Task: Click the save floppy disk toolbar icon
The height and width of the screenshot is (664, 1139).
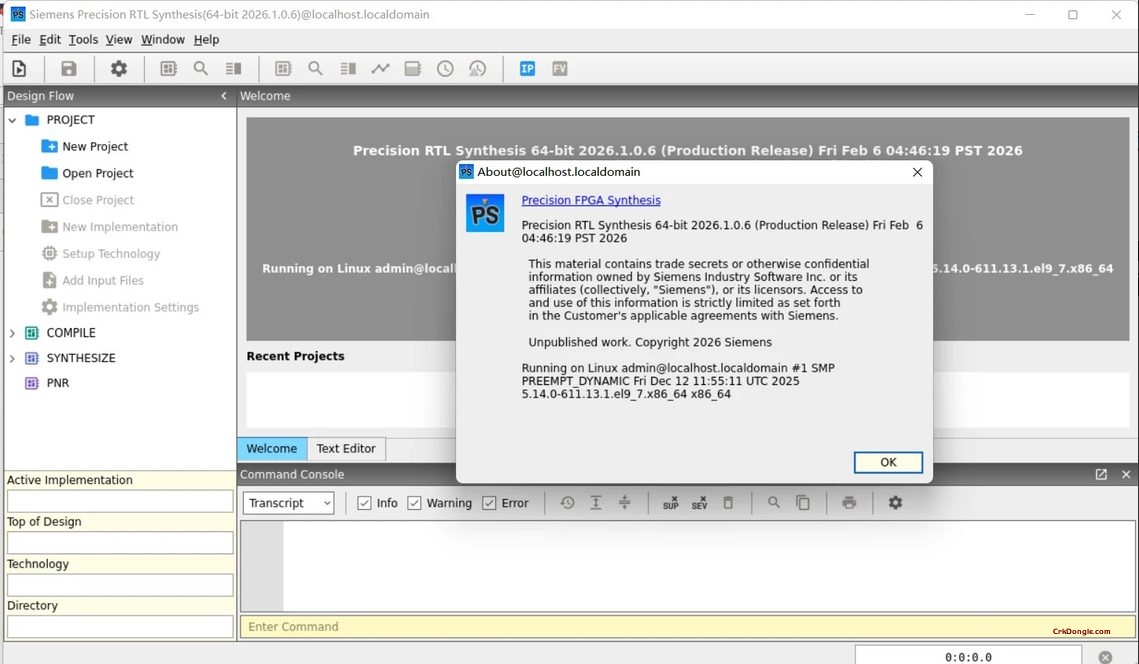Action: 68,68
